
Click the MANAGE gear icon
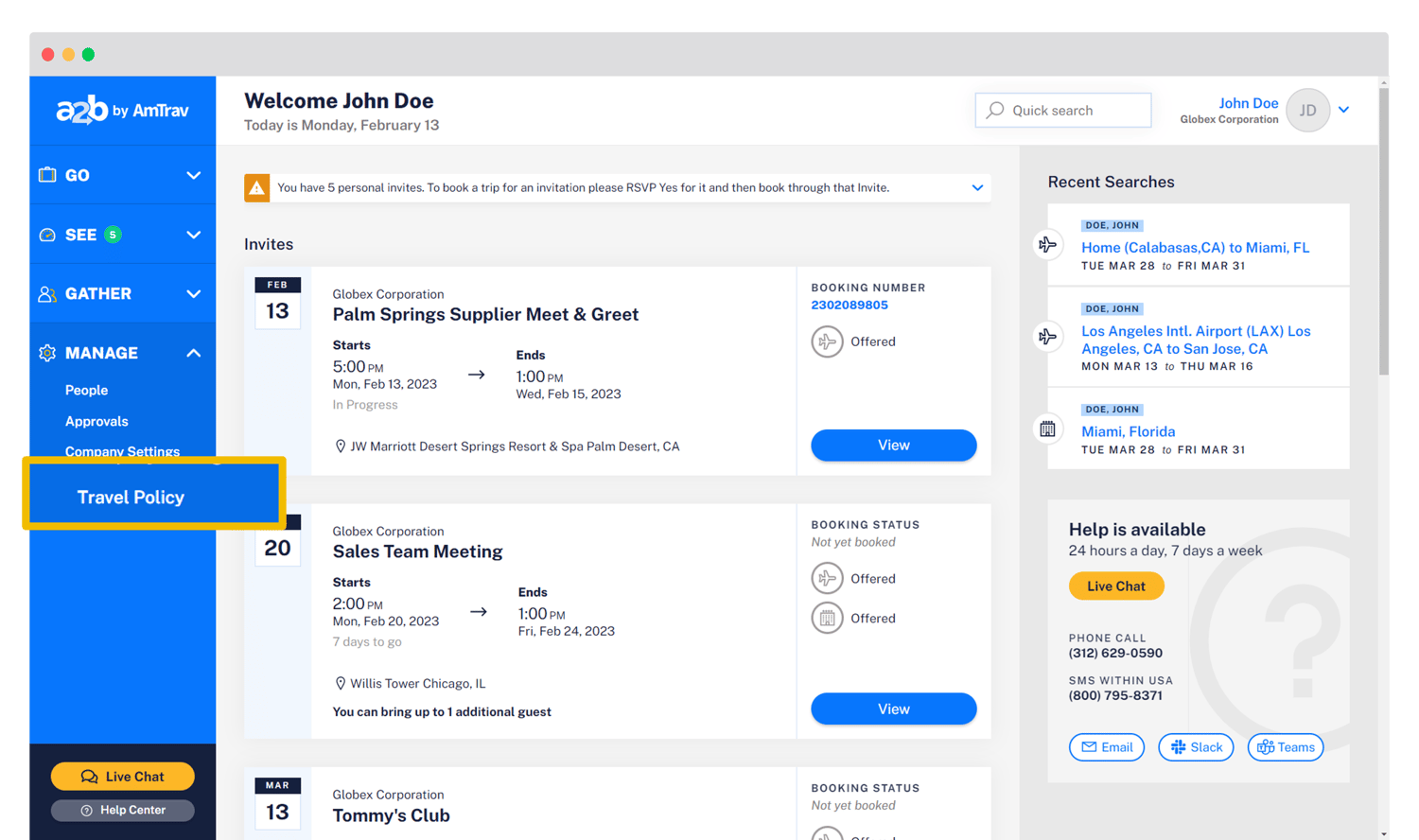coord(47,353)
